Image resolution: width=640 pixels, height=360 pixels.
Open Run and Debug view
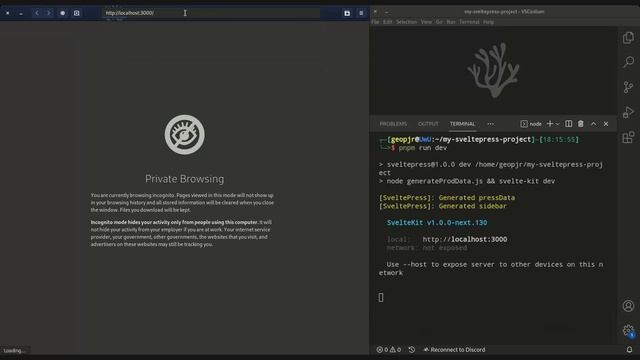(x=629, y=112)
